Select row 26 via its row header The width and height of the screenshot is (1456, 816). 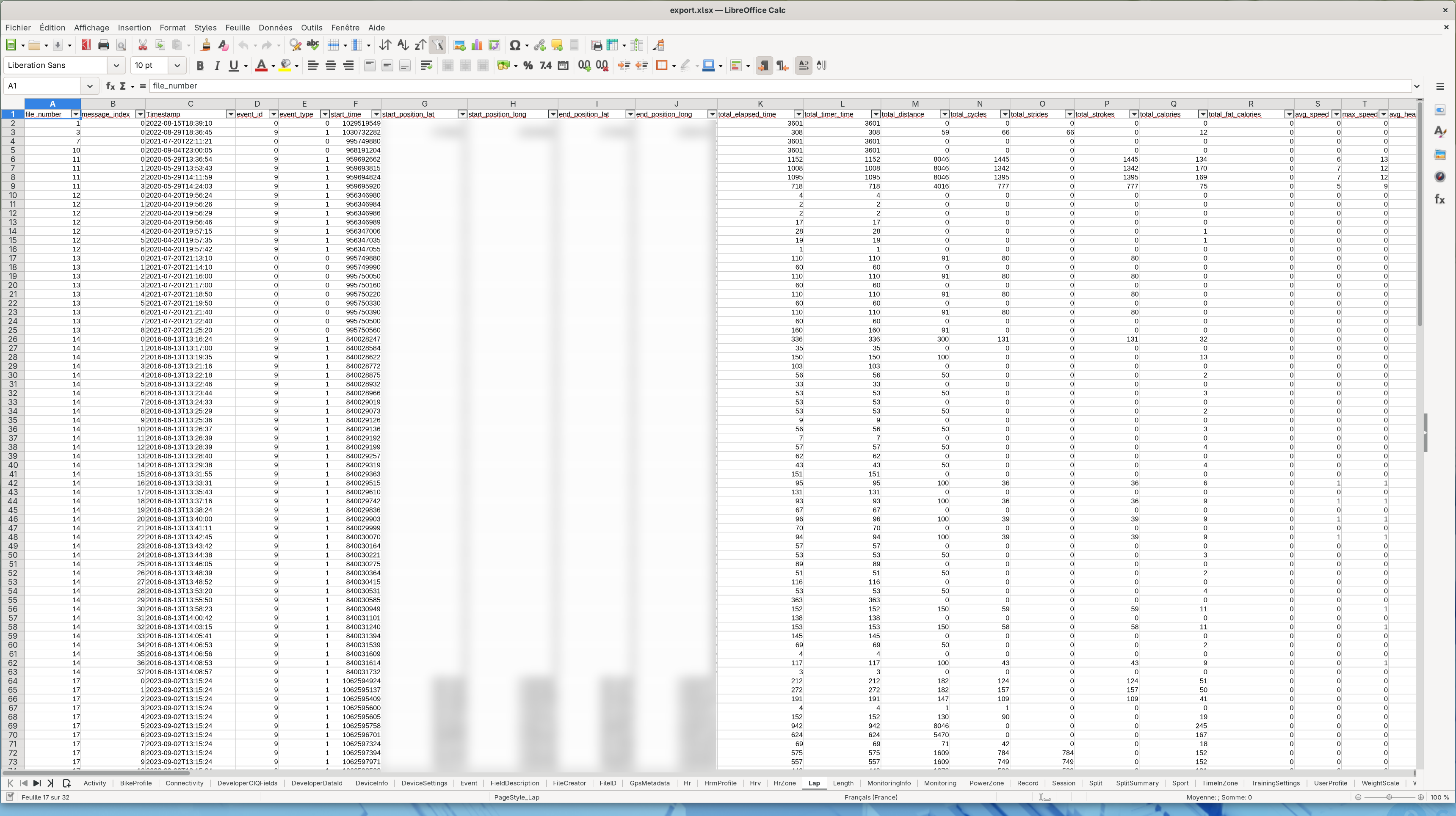pyautogui.click(x=12, y=339)
